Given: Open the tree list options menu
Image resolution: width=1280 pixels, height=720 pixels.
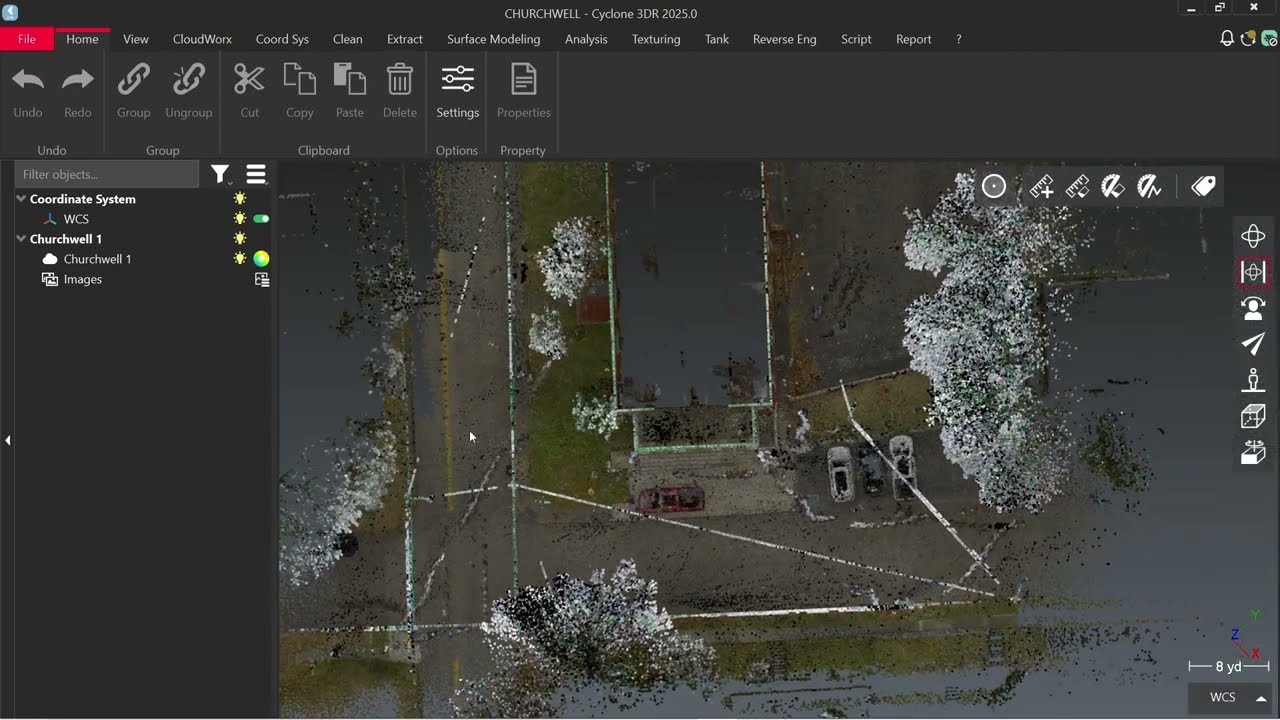Looking at the screenshot, I should 256,175.
